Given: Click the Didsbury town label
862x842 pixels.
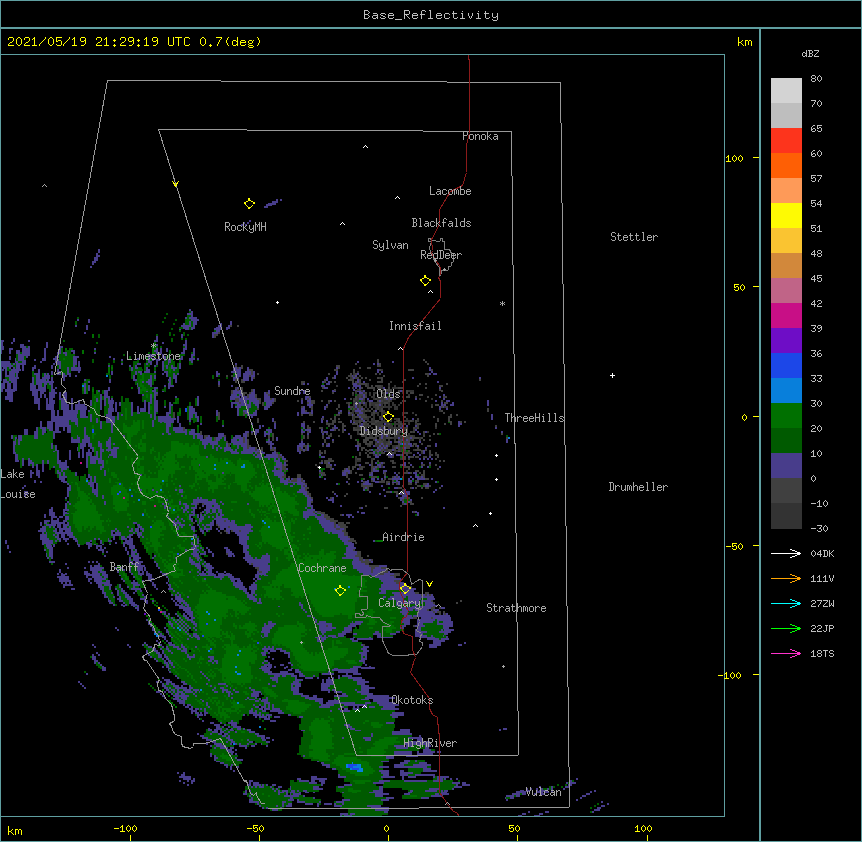Looking at the screenshot, I should pos(384,431).
